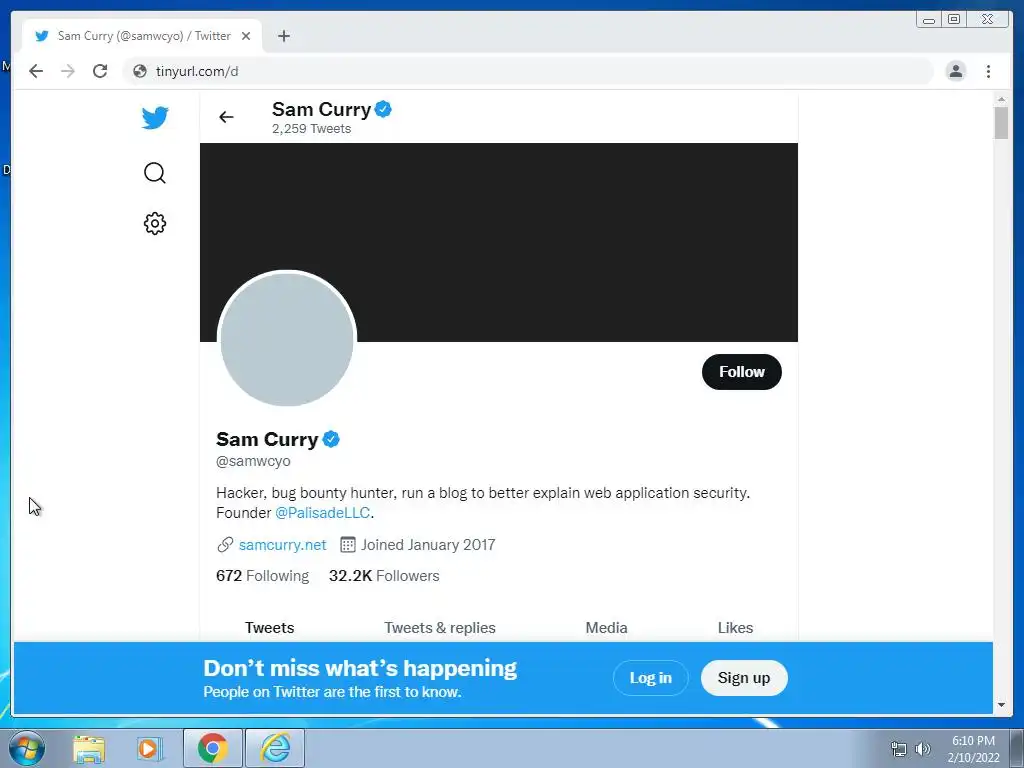This screenshot has height=768, width=1024.
Task: Click the browser back navigation arrow
Action: click(x=36, y=71)
